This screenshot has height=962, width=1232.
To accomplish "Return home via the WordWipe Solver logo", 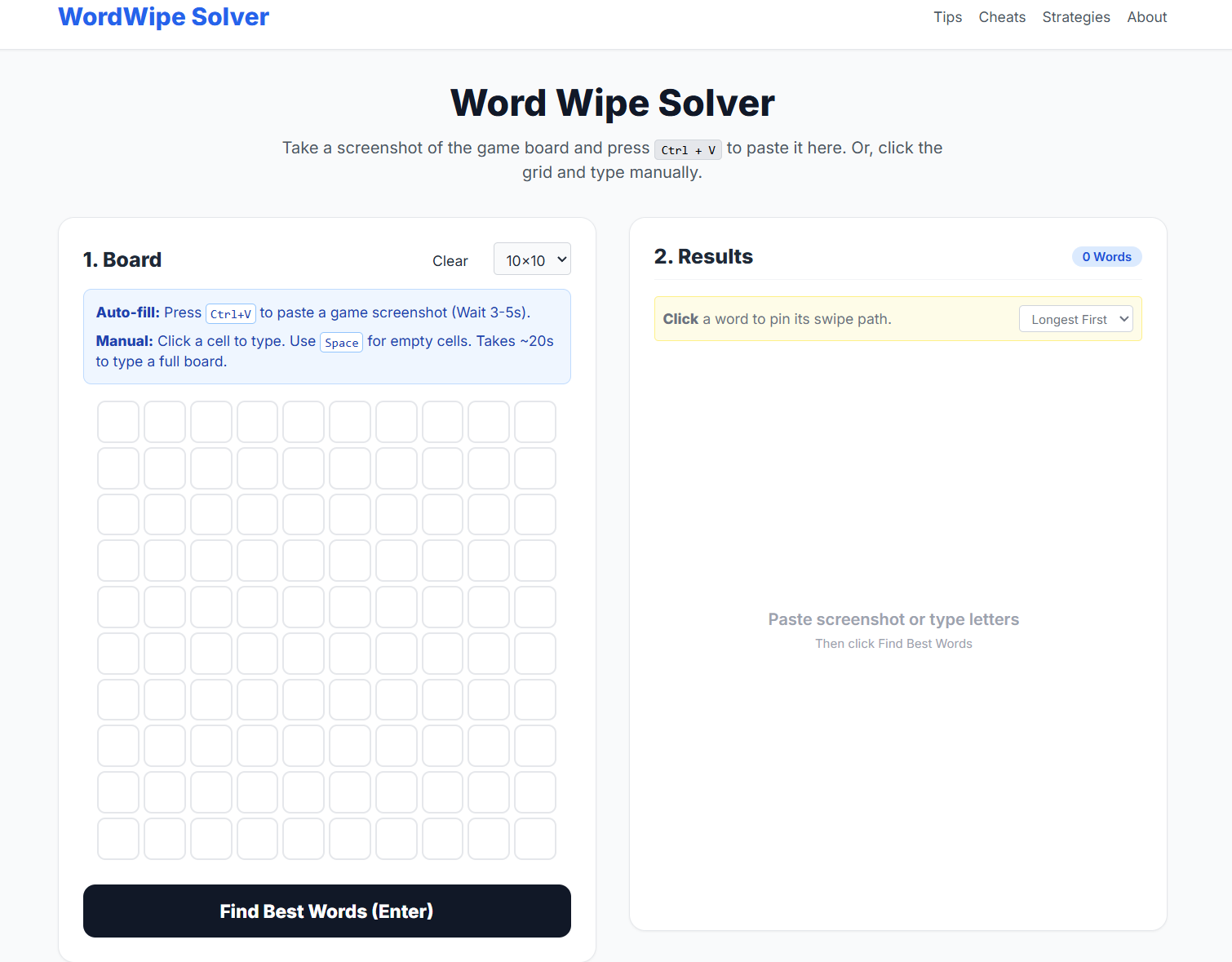I will pyautogui.click(x=162, y=16).
